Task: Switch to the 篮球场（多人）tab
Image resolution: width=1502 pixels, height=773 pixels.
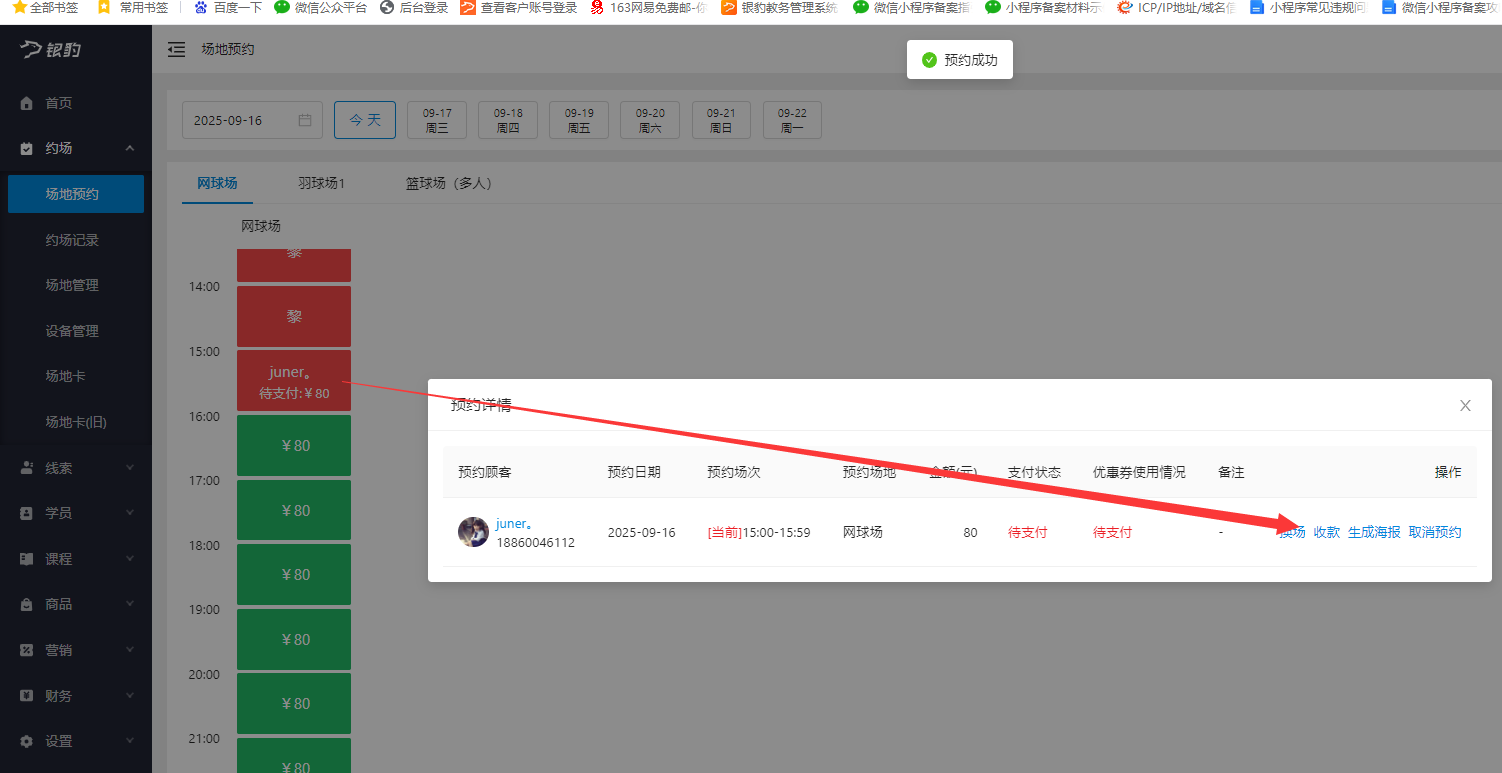Action: pos(448,184)
